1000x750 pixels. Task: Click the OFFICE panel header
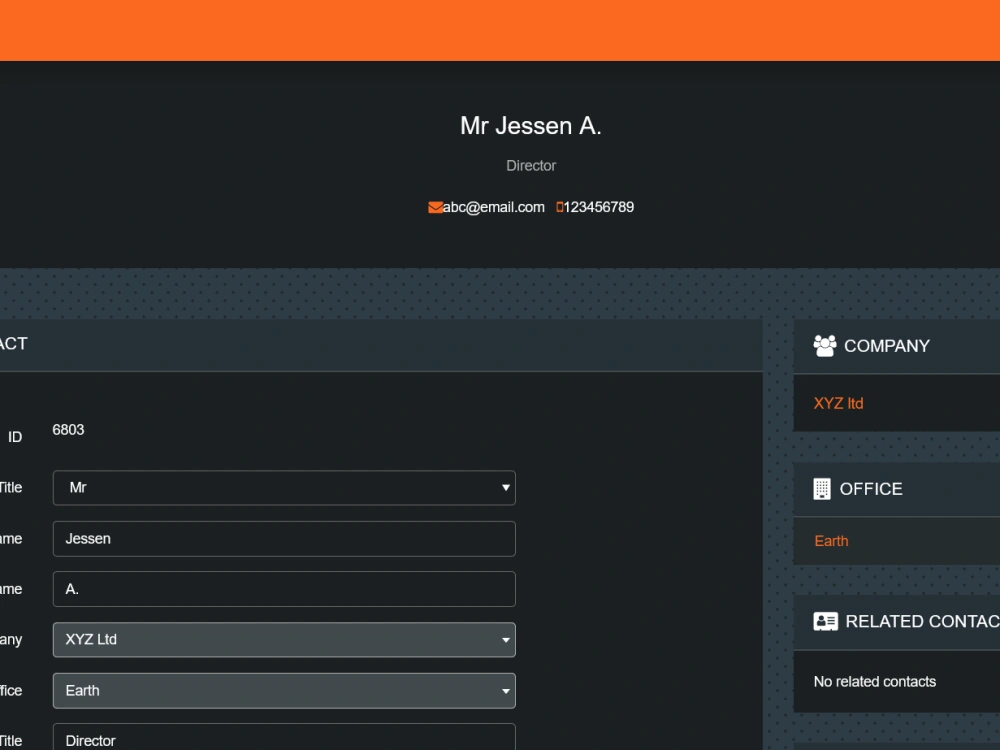point(897,489)
